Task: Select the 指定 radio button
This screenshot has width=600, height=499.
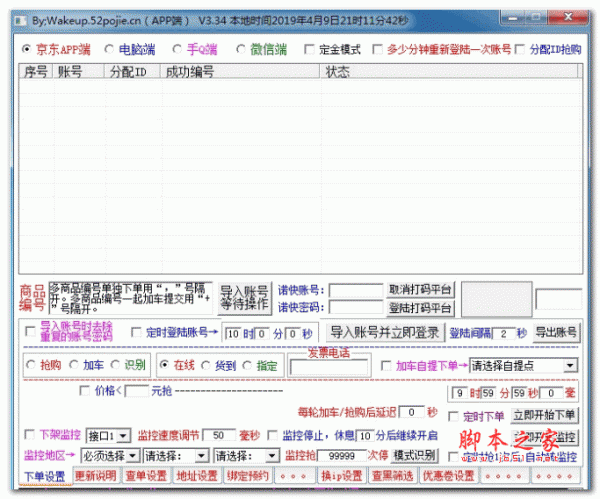Action: [247, 365]
